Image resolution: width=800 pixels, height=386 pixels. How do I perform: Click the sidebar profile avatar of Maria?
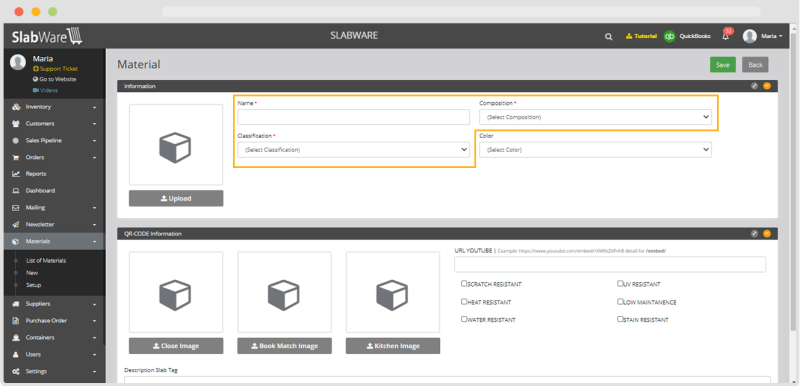[18, 62]
